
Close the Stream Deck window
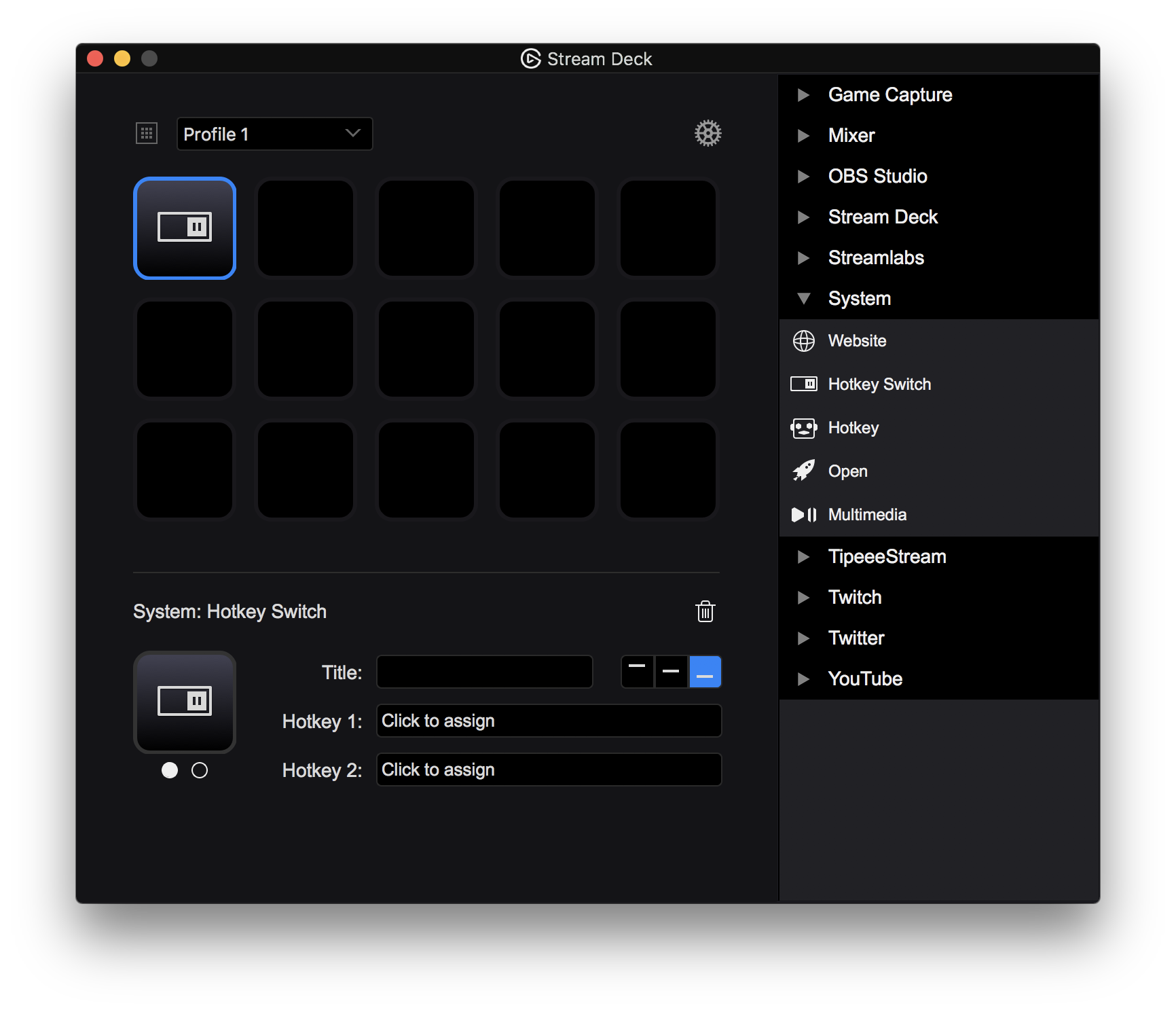click(95, 58)
